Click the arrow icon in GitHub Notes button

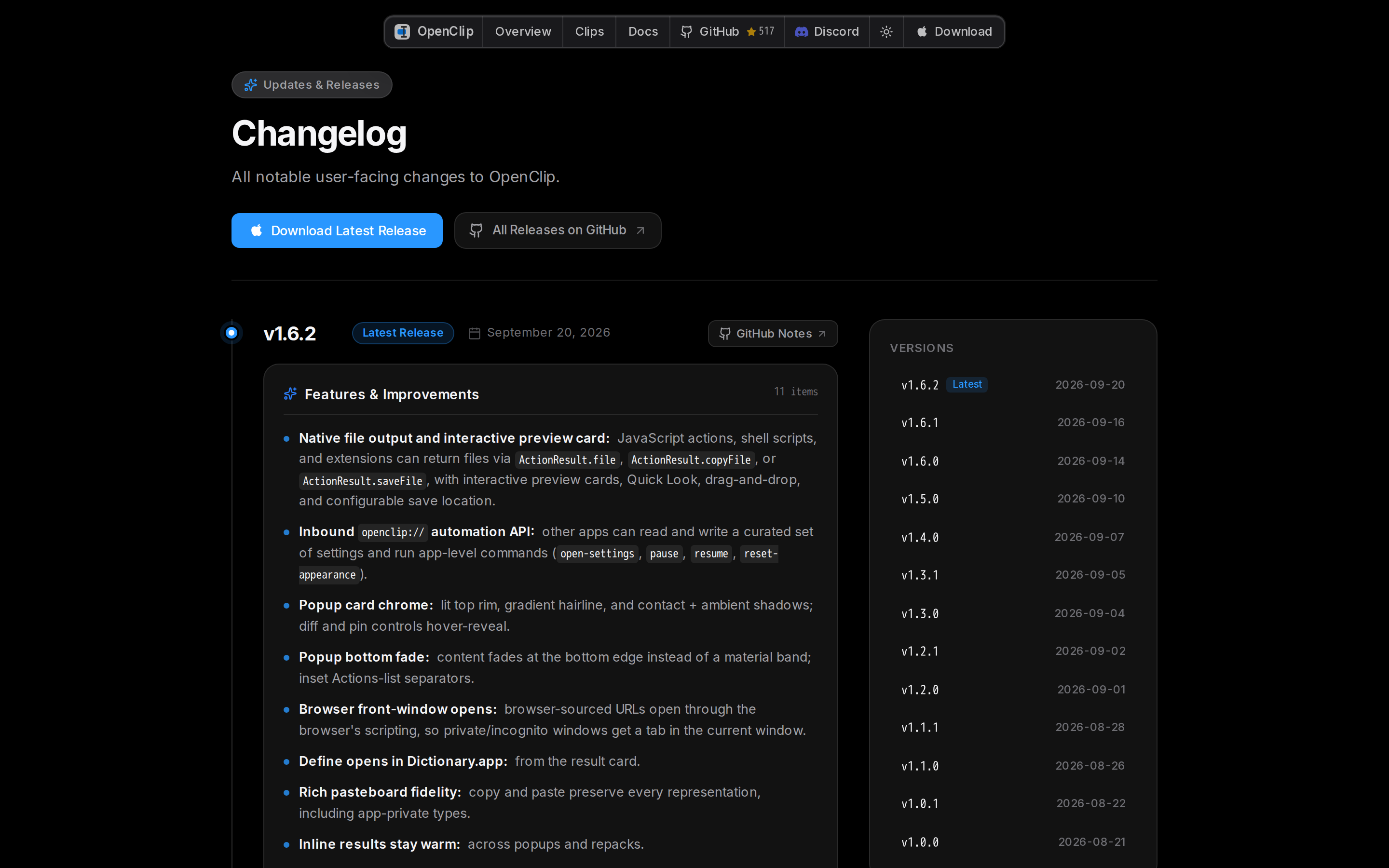tap(822, 334)
